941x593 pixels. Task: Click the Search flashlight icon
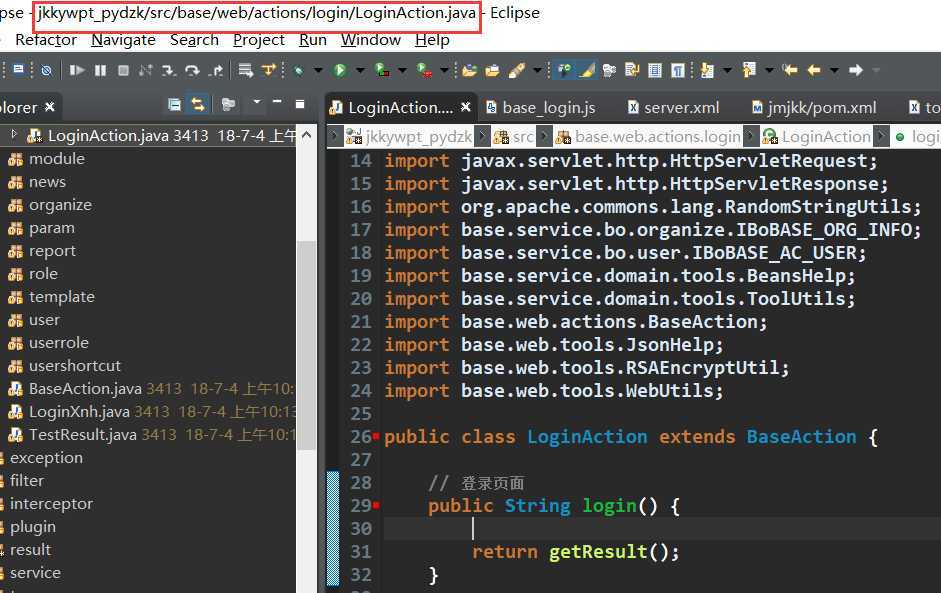click(x=516, y=70)
